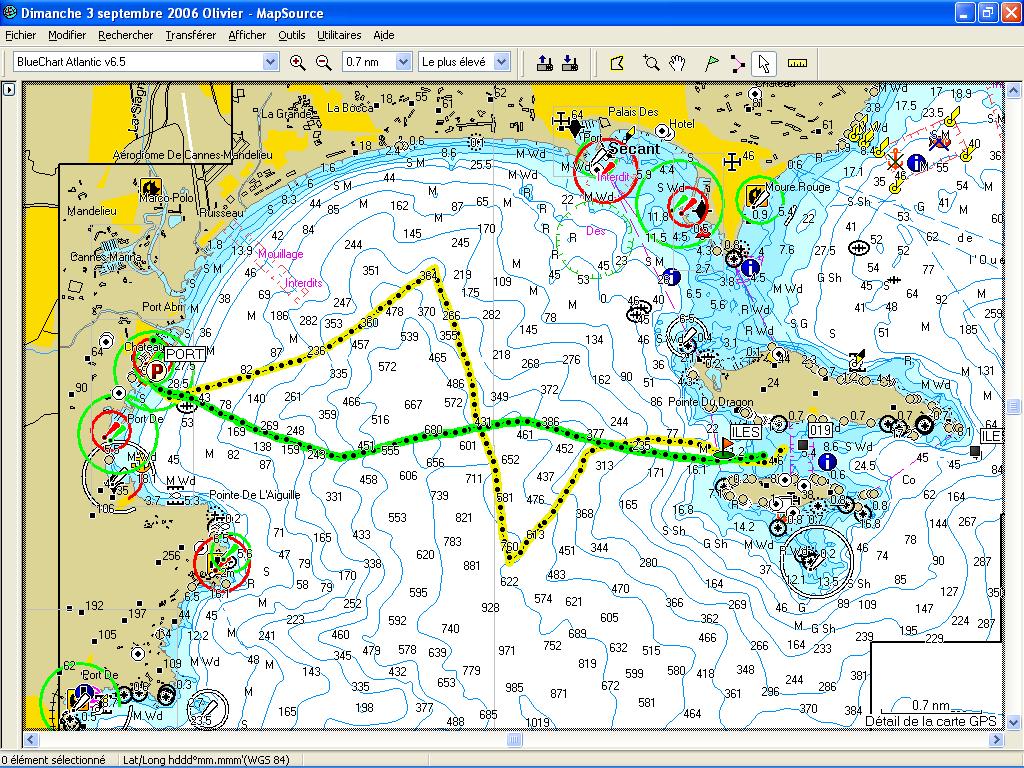Viewport: 1024px width, 768px height.
Task: Click the 0.7 nm map scale bar
Action: [x=931, y=707]
